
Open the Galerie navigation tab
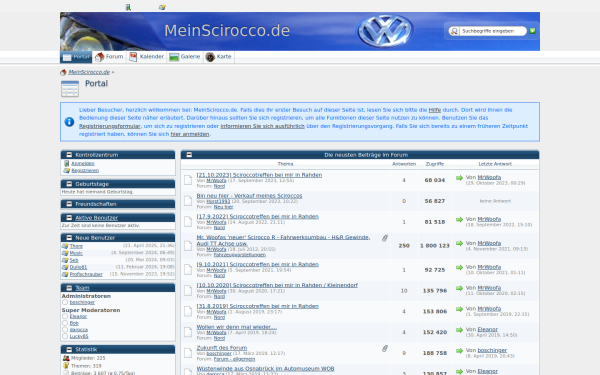pos(185,57)
